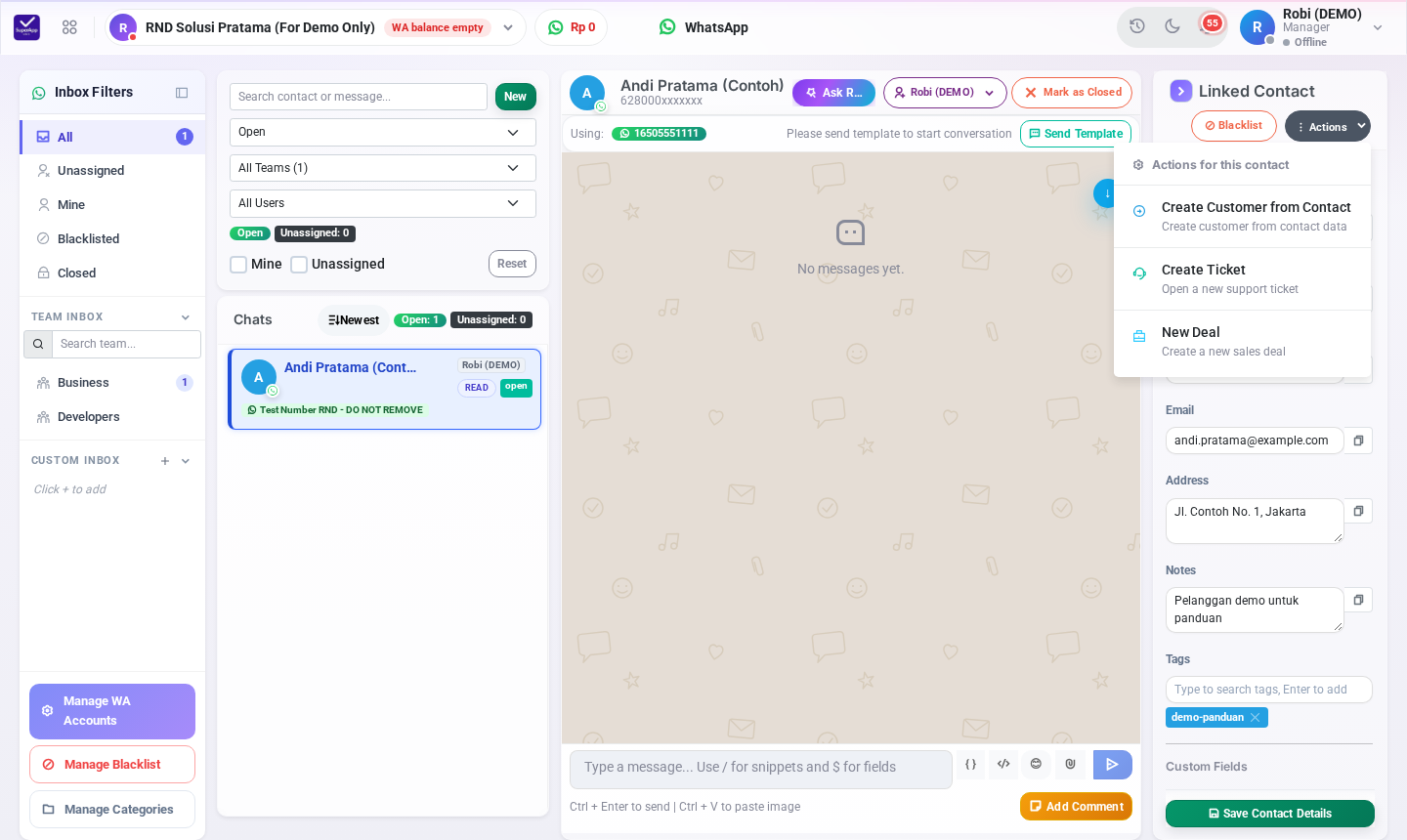The height and width of the screenshot is (840, 1407).
Task: Select Create Customer from Contact
Action: 1243,217
